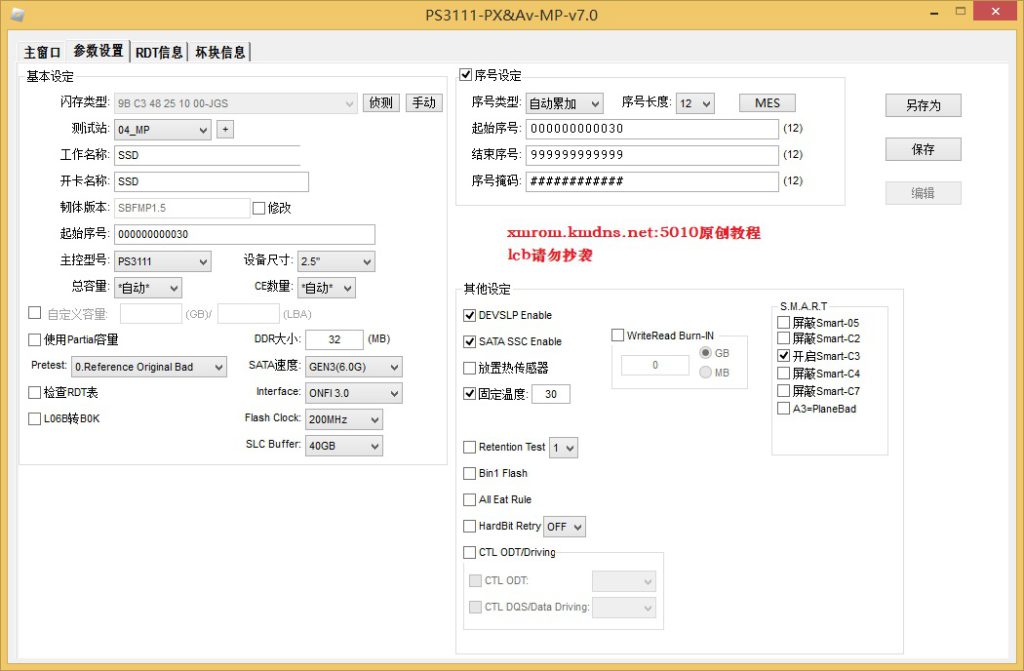Screen dimensions: 1024x671
Task: Click the 另存为 button
Action: click(922, 105)
